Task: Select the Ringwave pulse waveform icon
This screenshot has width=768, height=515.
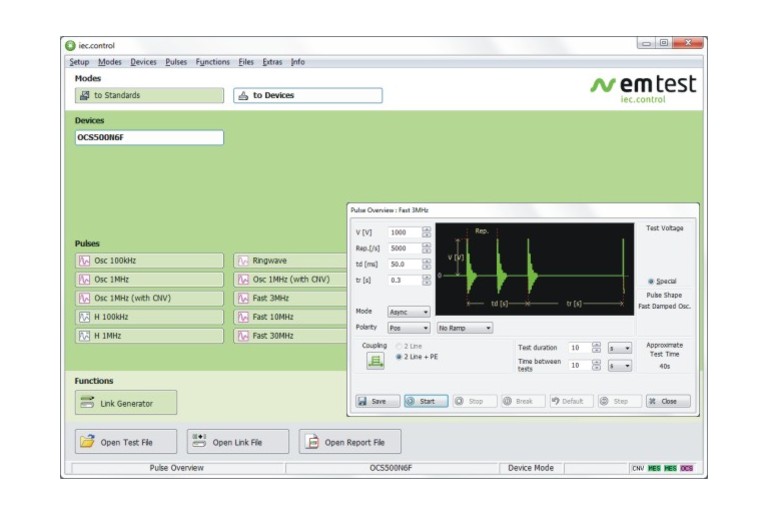Action: point(244,261)
